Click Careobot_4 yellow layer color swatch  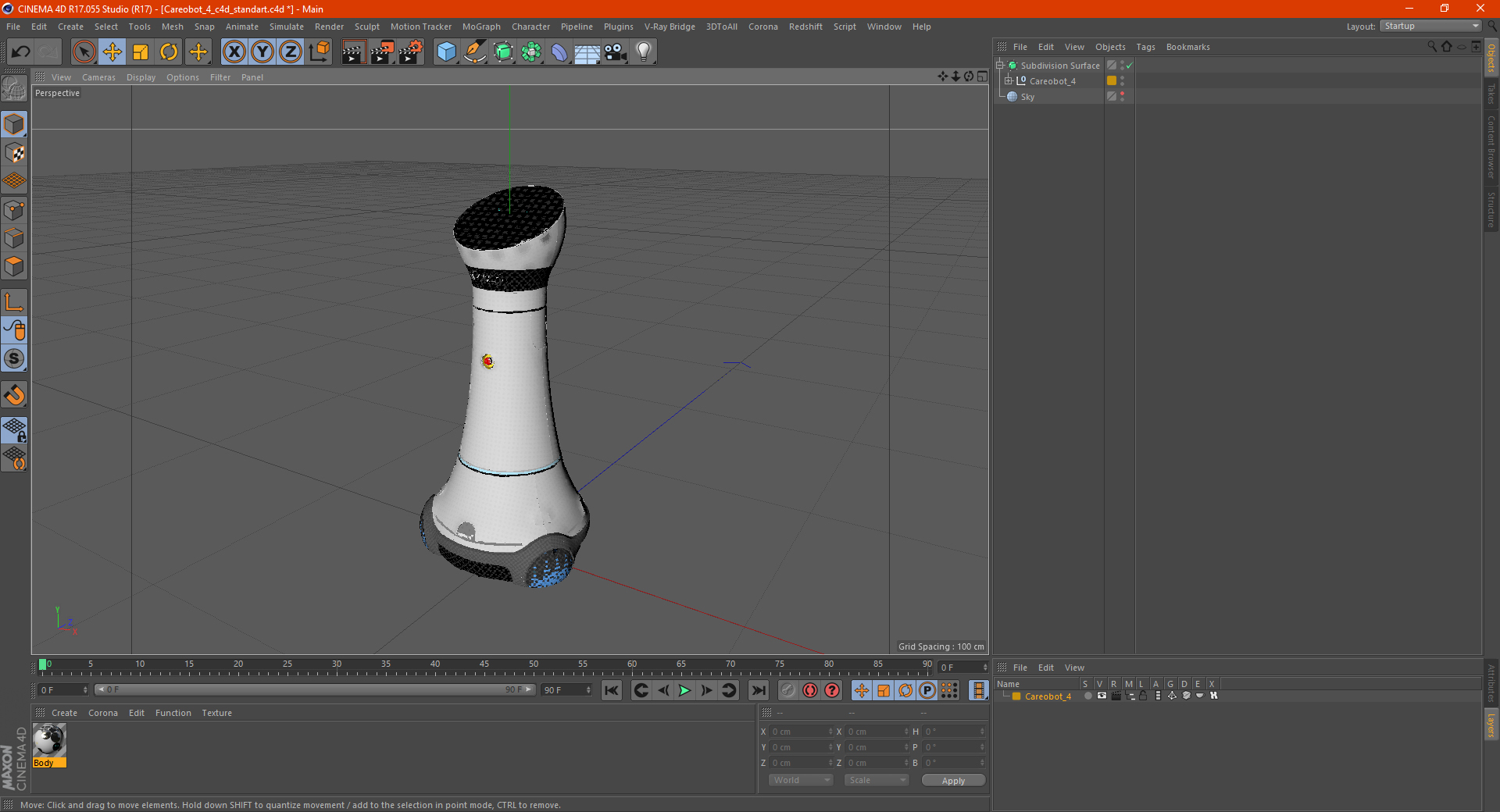[1112, 80]
